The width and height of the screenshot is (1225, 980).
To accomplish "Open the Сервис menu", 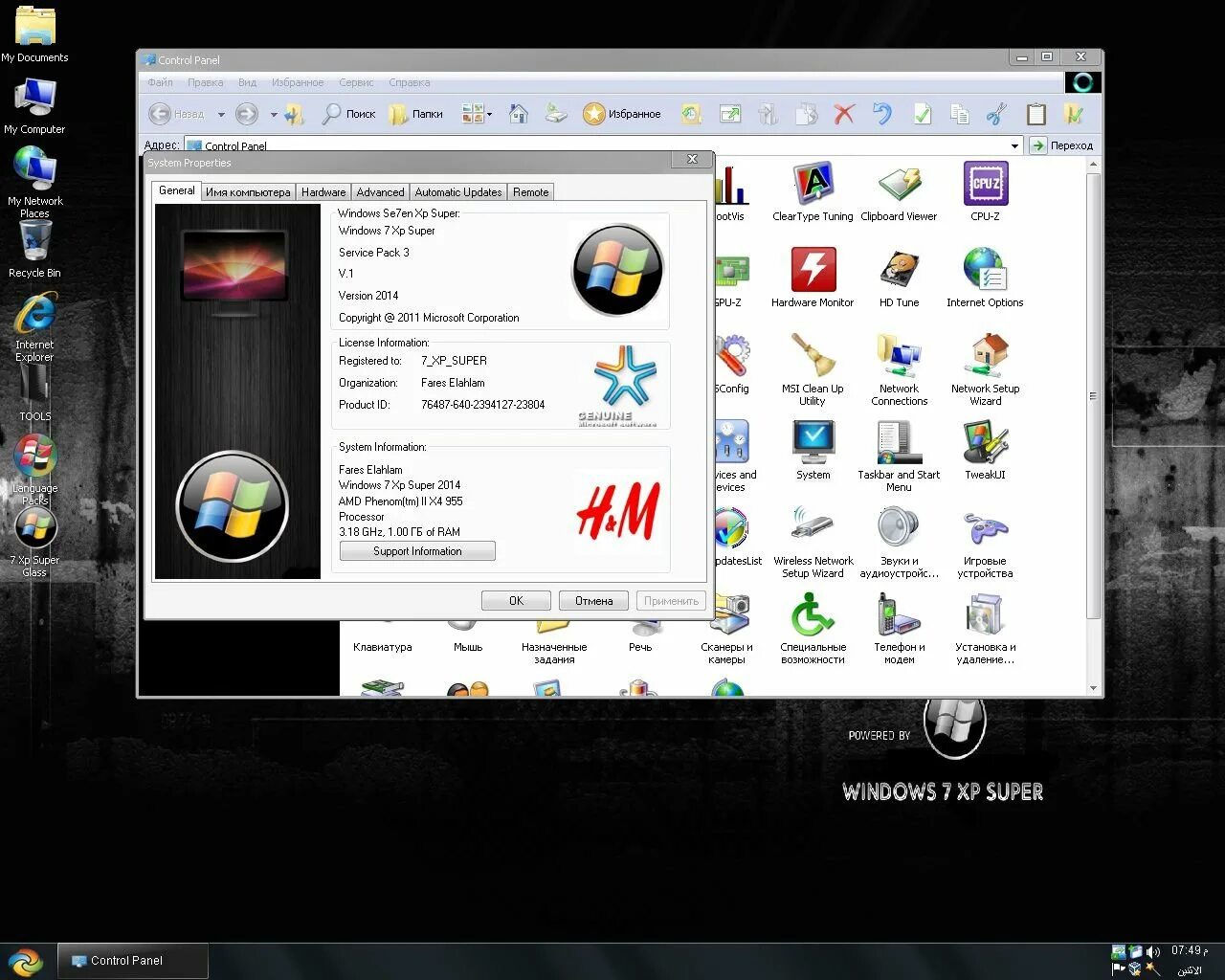I will [x=356, y=82].
